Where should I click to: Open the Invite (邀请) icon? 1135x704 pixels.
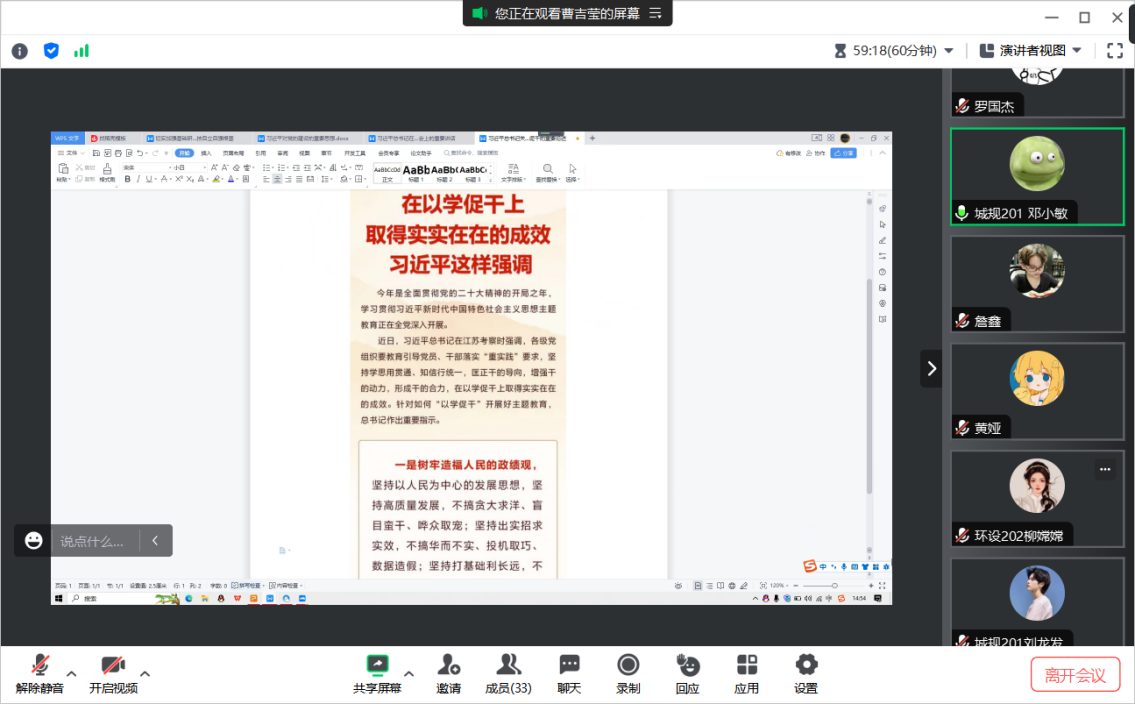[x=449, y=673]
